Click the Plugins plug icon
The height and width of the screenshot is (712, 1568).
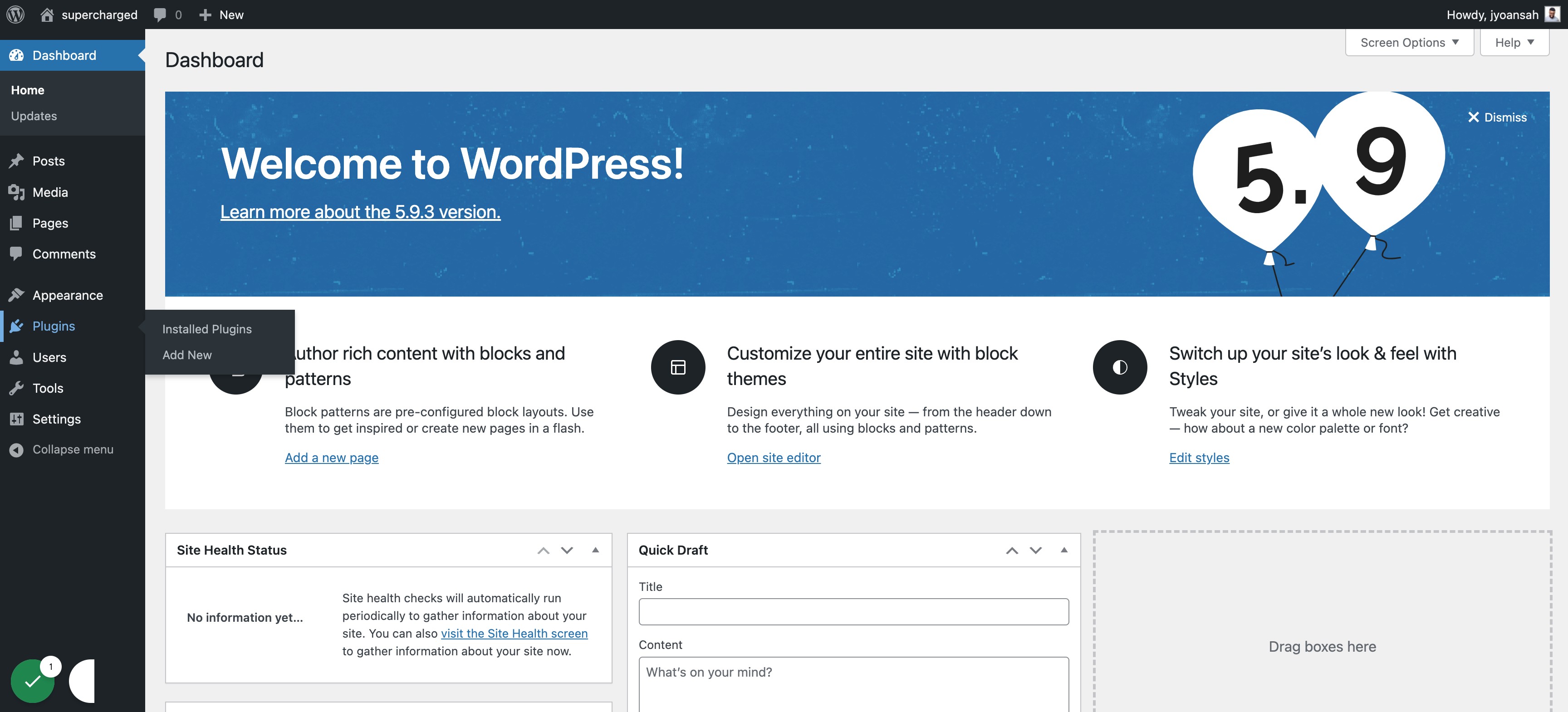click(x=16, y=326)
